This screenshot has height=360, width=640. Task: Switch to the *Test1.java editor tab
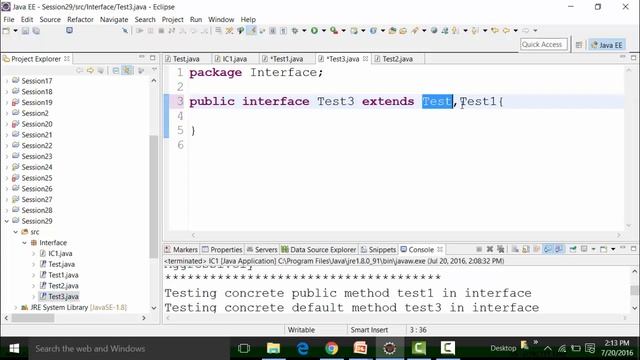coord(287,59)
